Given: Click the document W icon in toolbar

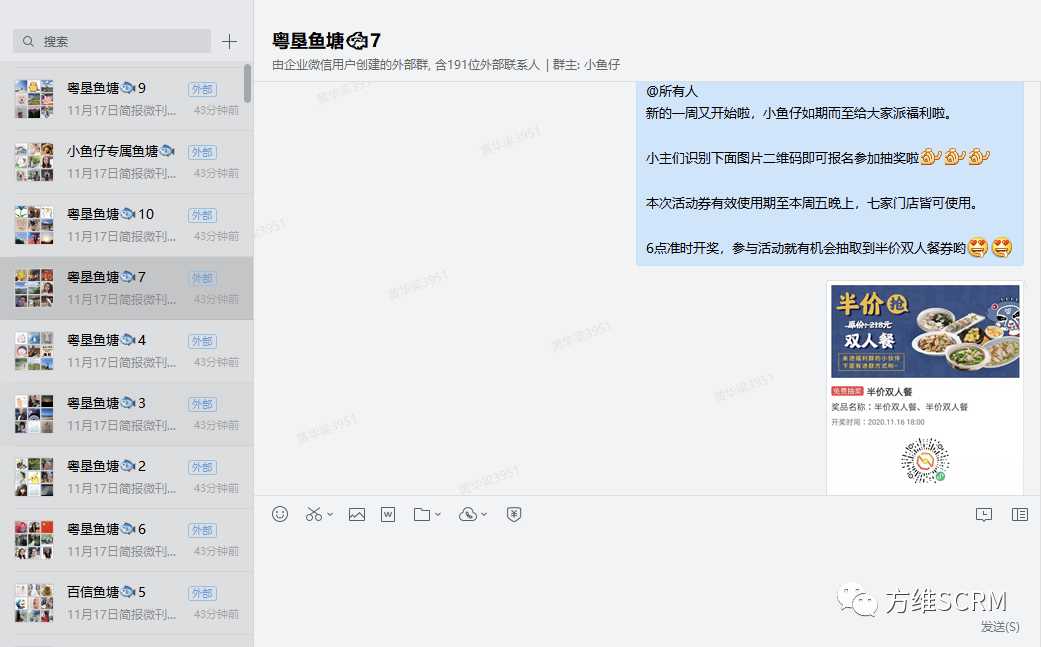Looking at the screenshot, I should tap(388, 514).
